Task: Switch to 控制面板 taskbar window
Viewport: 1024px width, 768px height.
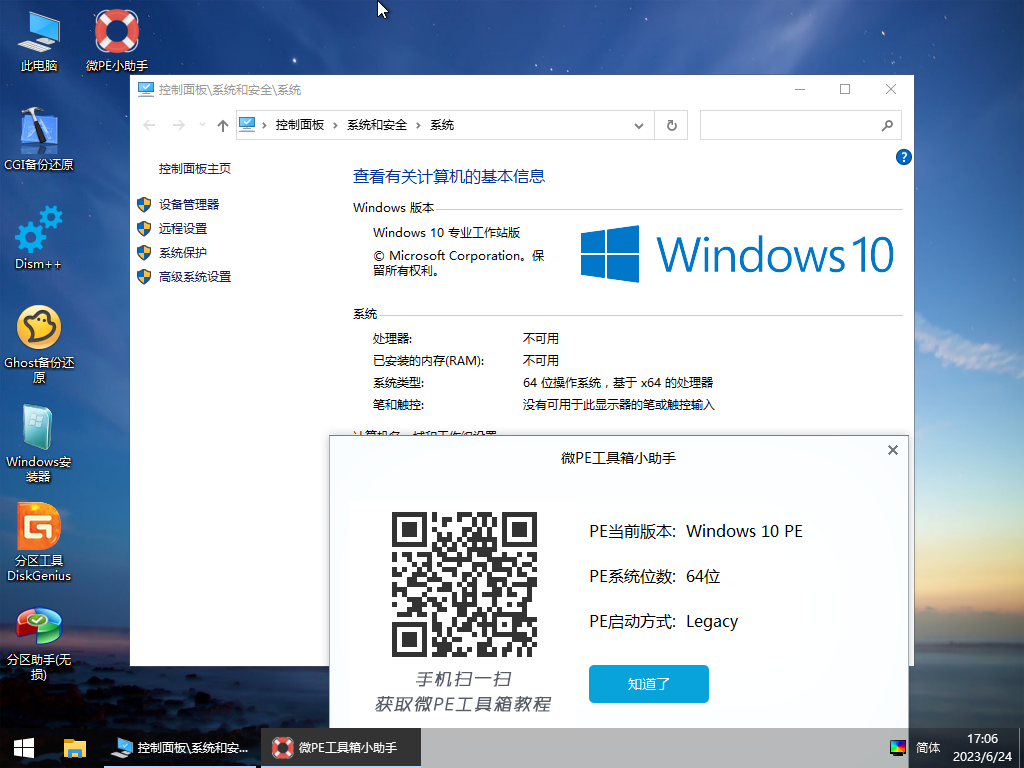Action: click(182, 748)
